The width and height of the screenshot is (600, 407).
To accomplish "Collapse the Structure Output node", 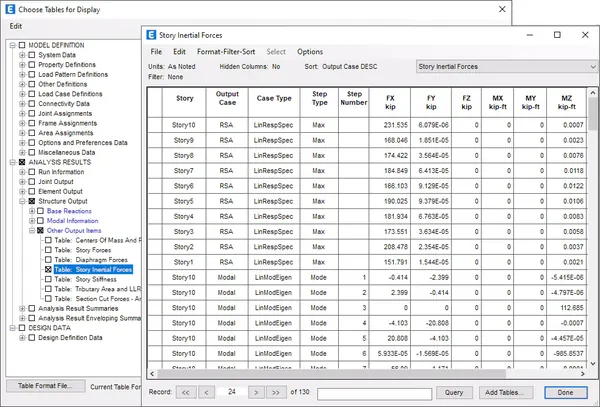I will point(22,201).
